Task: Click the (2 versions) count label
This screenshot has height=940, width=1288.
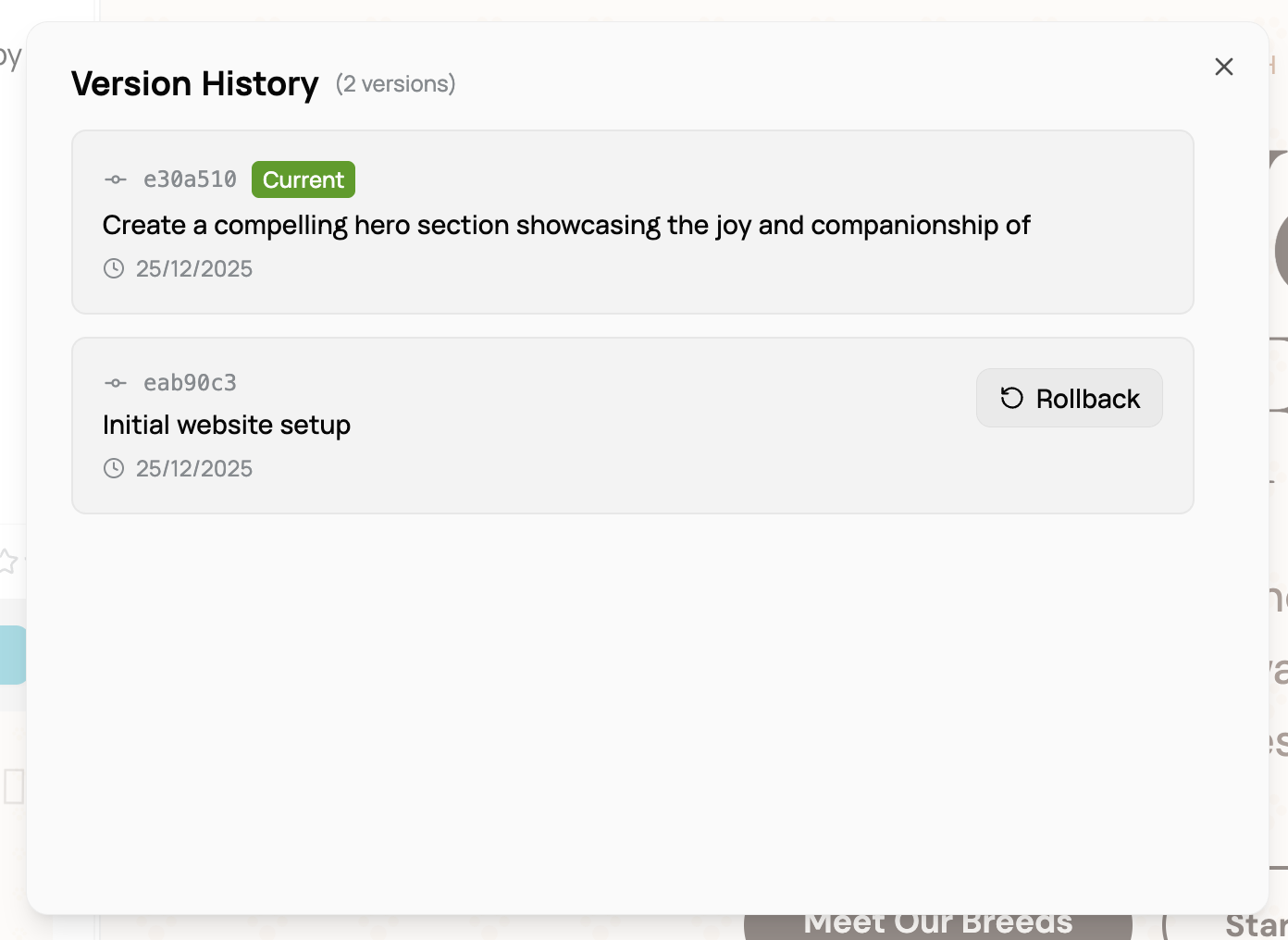Action: click(x=395, y=84)
